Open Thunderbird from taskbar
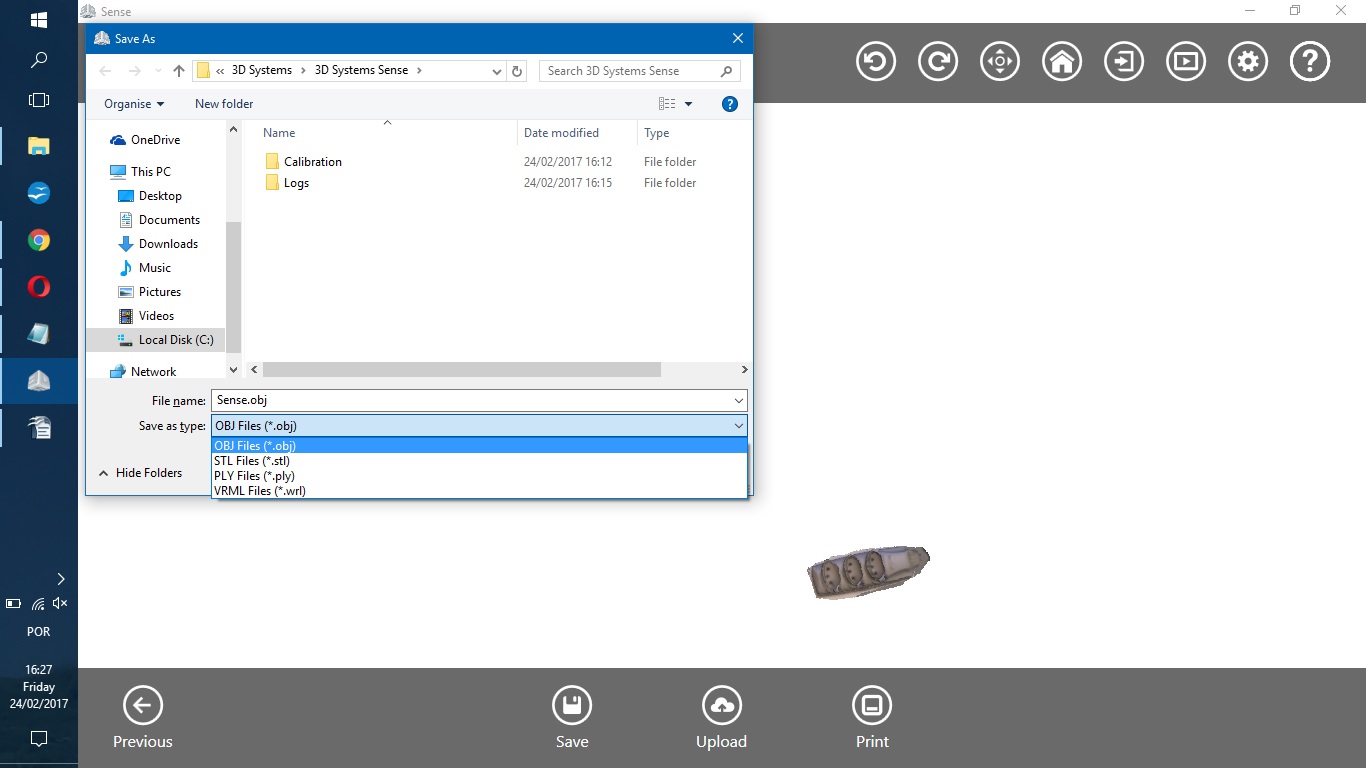1366x768 pixels. click(39, 193)
